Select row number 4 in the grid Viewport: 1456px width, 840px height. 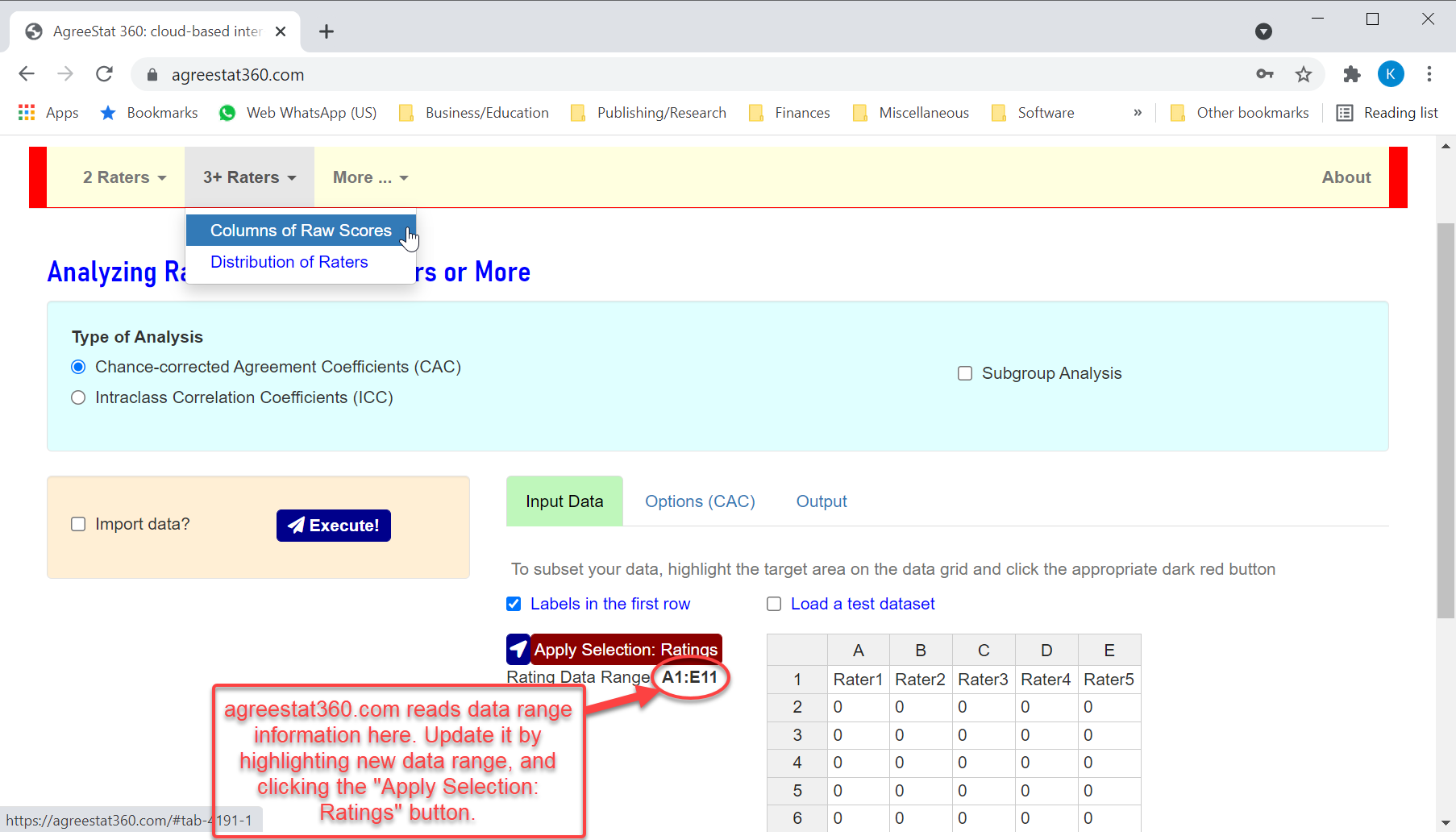[797, 763]
